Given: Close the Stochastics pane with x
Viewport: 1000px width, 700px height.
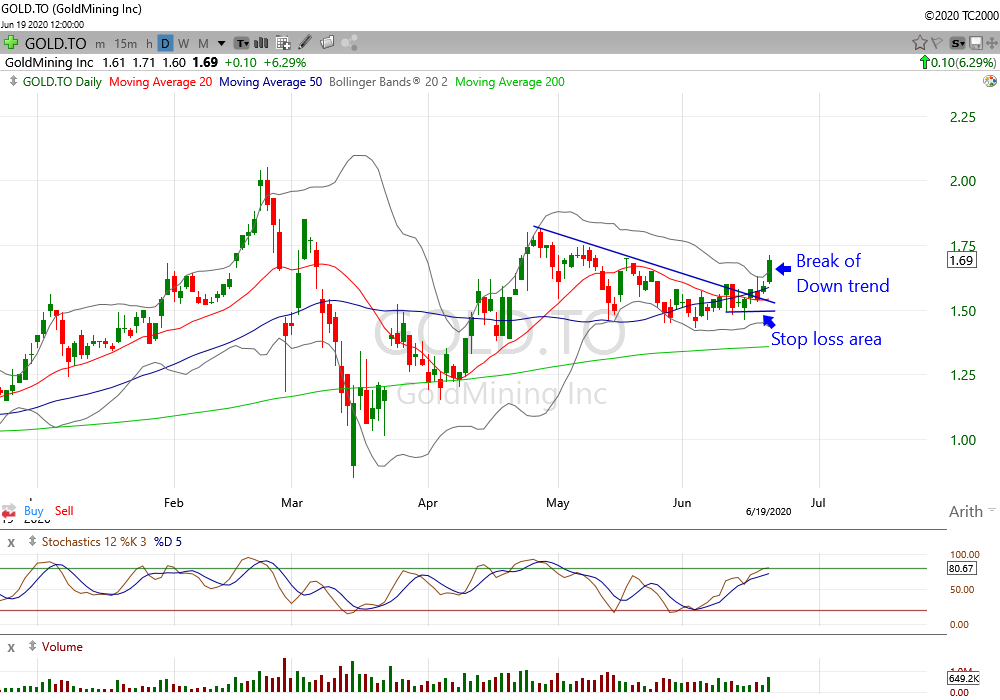Looking at the screenshot, I should [11, 543].
